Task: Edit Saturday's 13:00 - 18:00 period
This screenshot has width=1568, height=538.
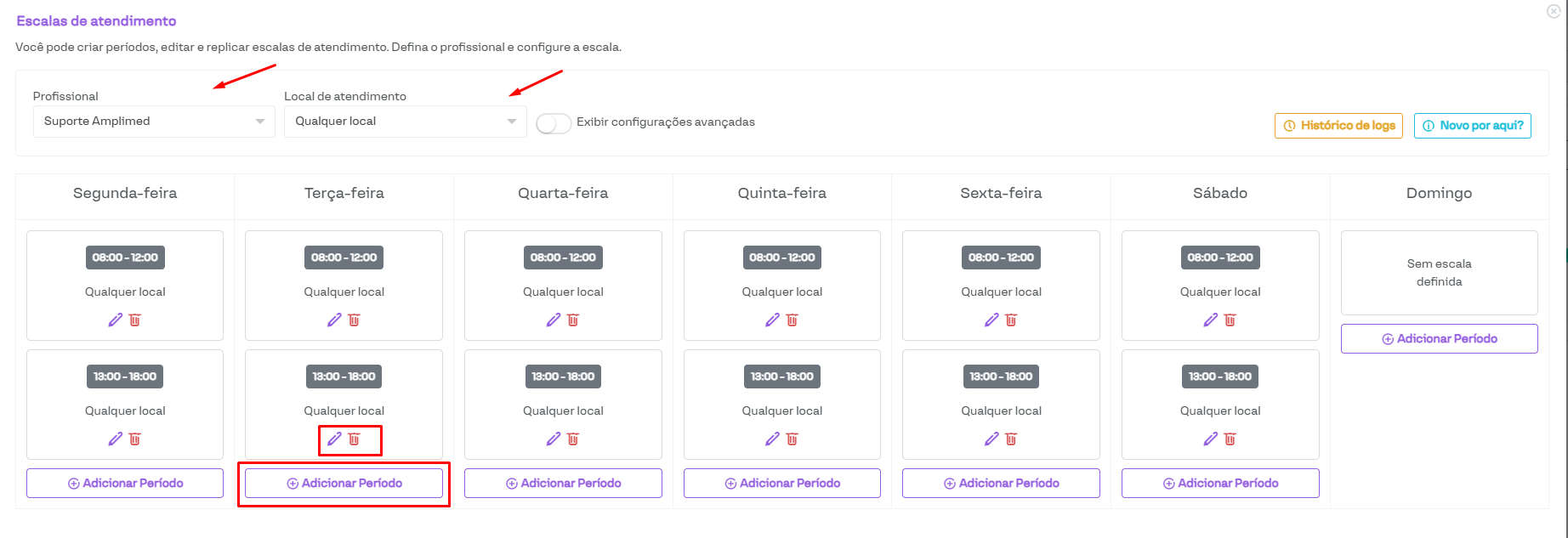Action: click(1210, 439)
